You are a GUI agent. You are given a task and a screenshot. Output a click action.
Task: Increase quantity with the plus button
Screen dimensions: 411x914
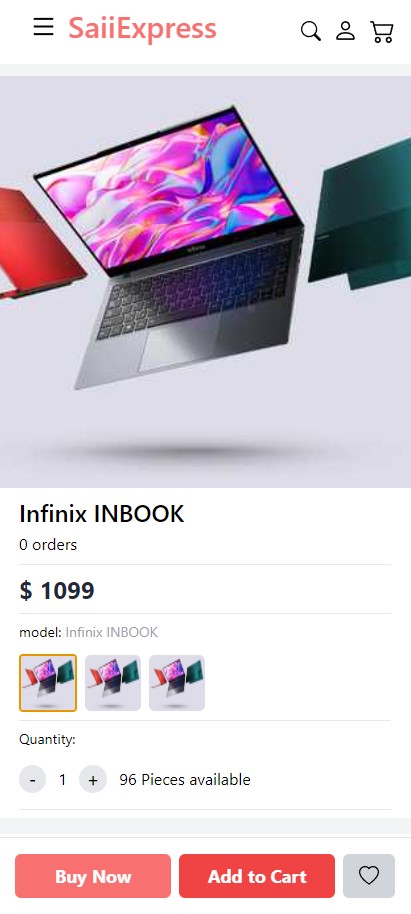click(x=93, y=779)
